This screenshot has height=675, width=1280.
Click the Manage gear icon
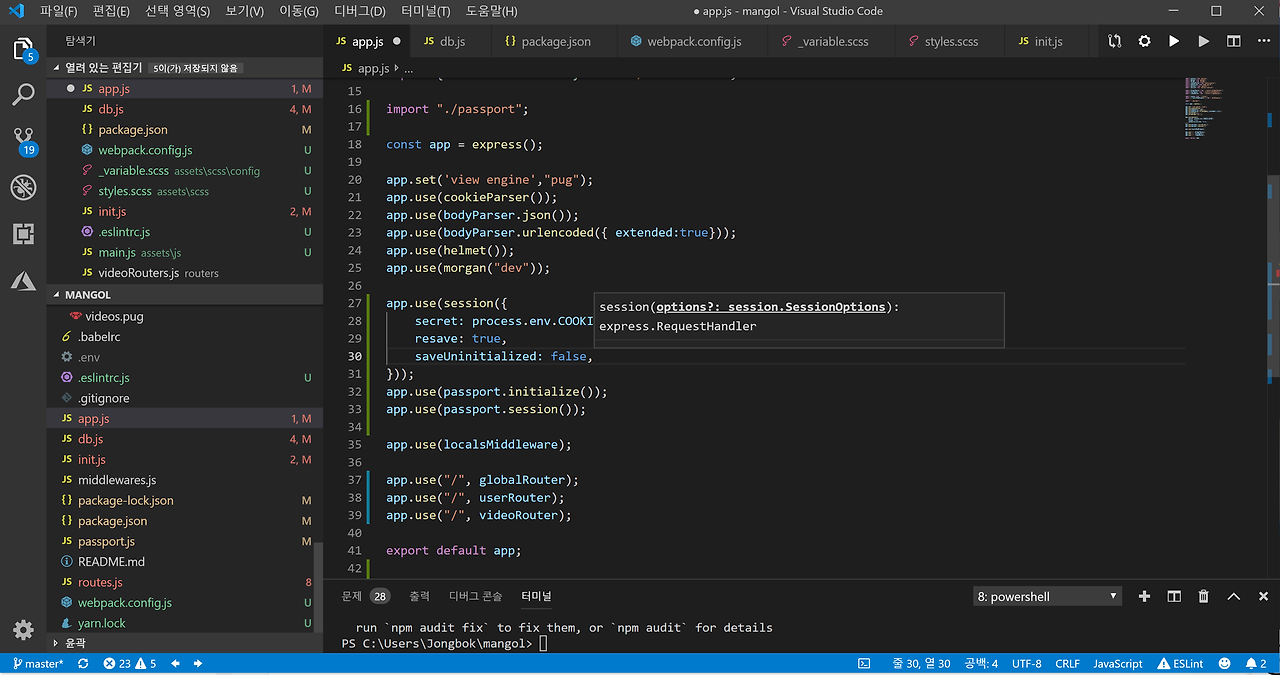[23, 630]
